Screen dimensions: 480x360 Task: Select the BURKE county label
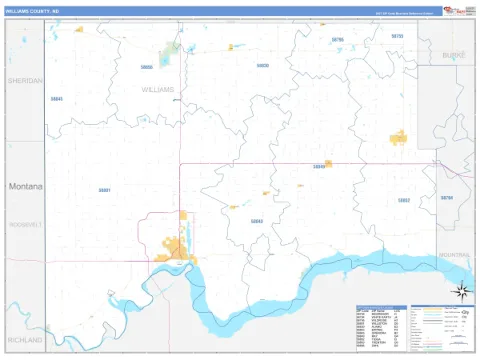tap(454, 55)
